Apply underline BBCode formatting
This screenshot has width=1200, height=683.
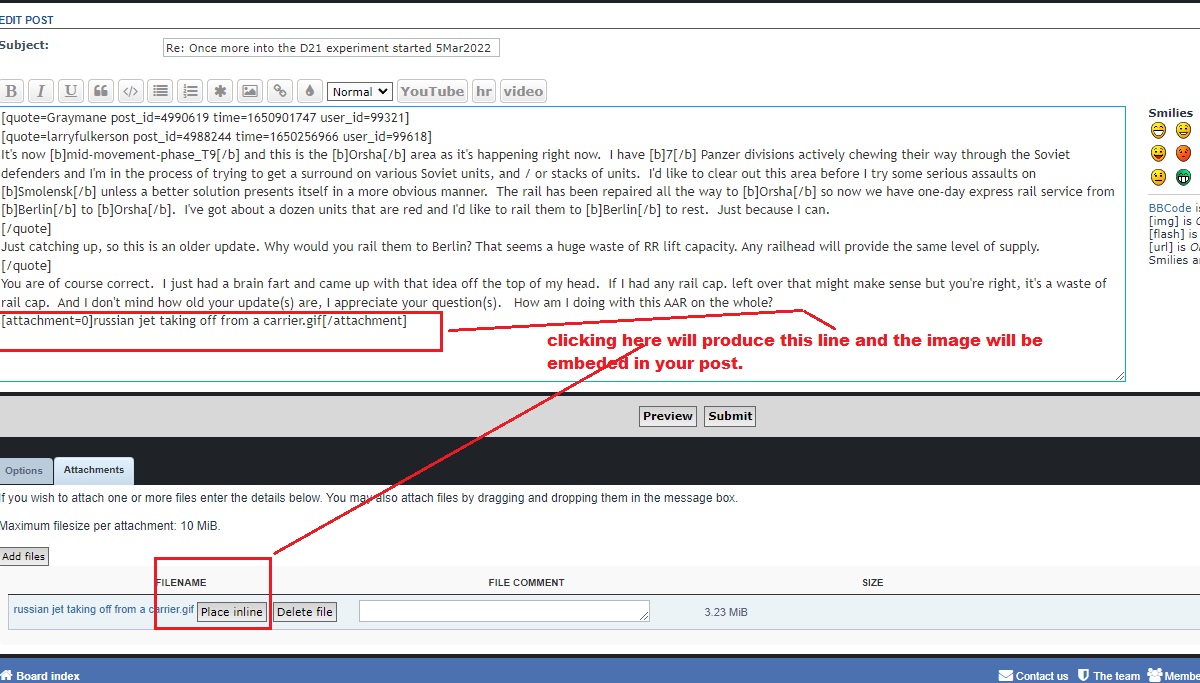[70, 91]
